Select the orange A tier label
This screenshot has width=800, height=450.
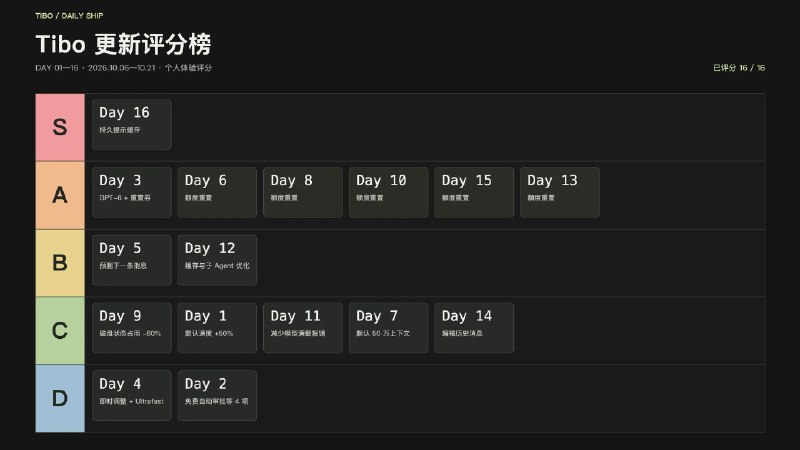point(60,195)
